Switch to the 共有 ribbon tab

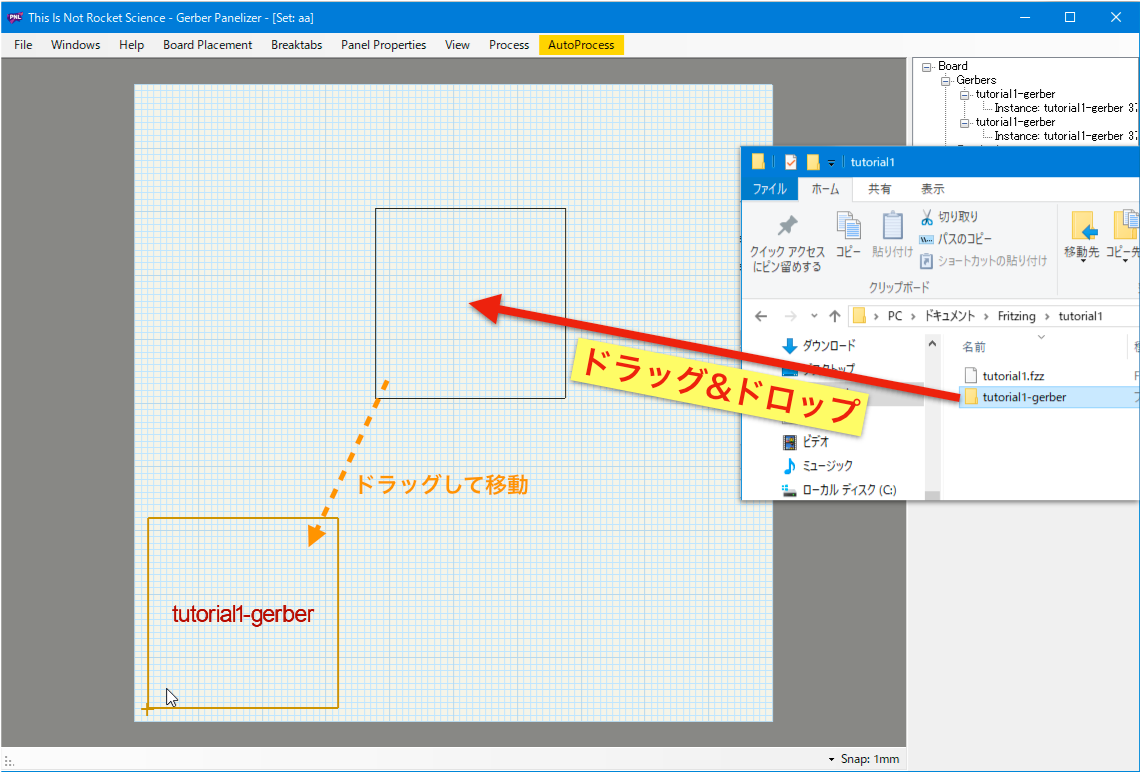(880, 189)
